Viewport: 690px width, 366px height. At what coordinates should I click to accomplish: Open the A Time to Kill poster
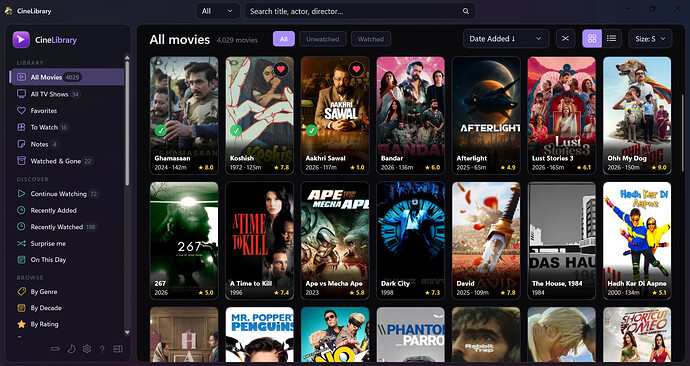click(x=260, y=241)
